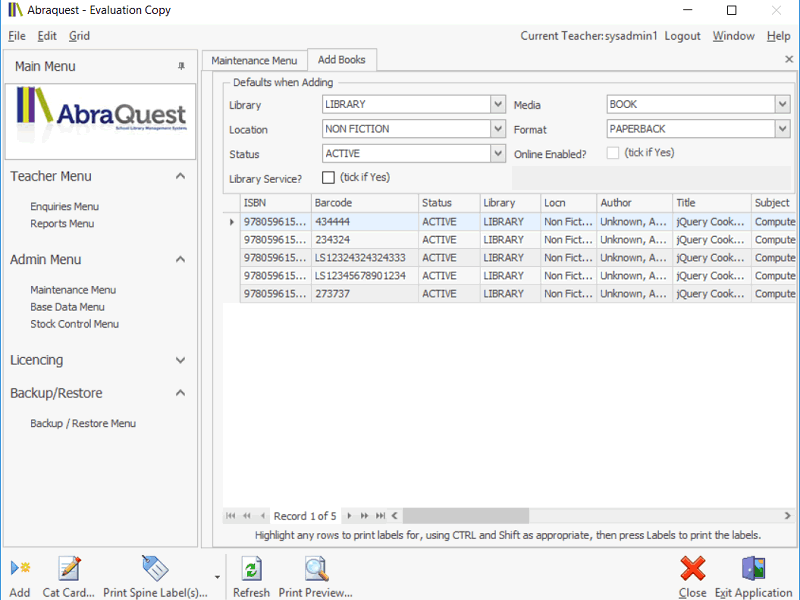800x600 pixels.
Task: Open the Grid menu
Action: (79, 35)
